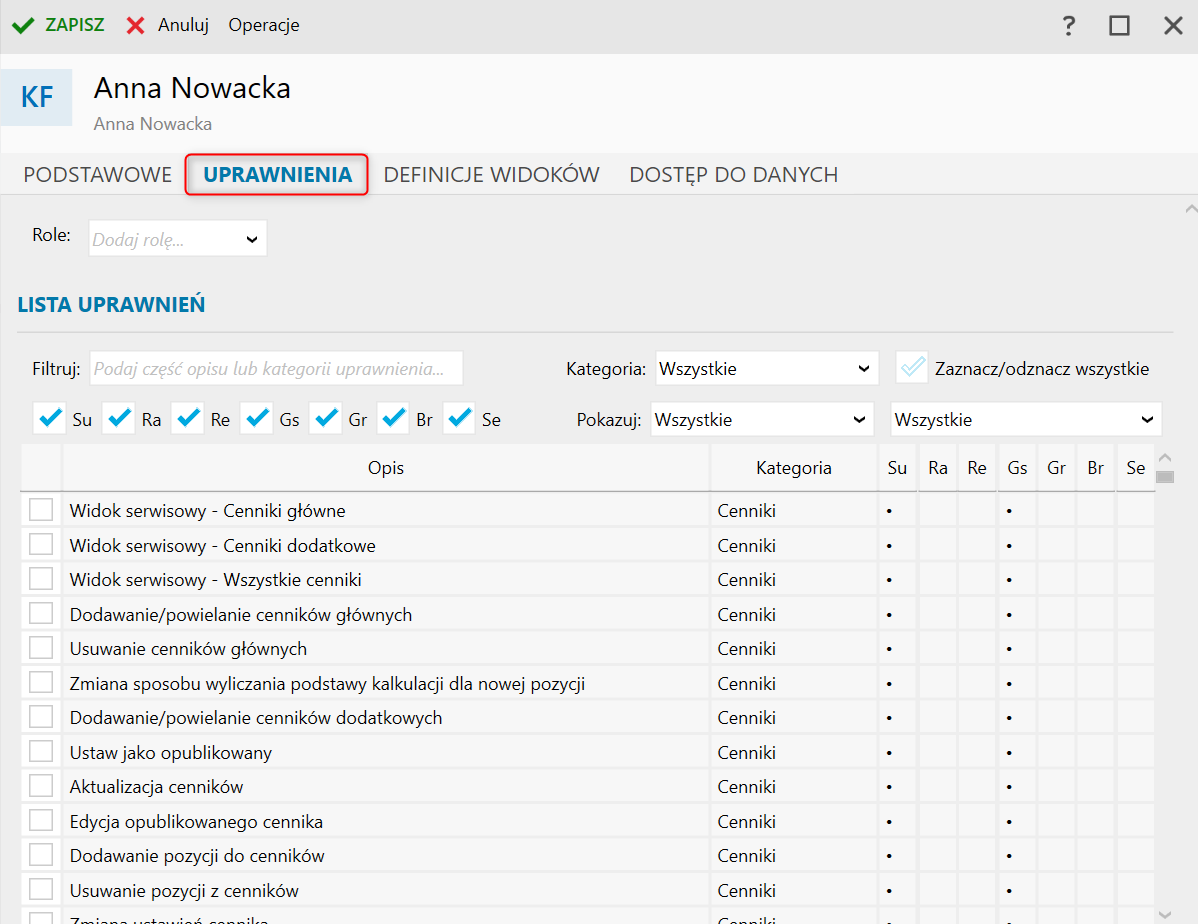Toggle the Ra filter checkbox
This screenshot has width=1198, height=924.
pyautogui.click(x=118, y=418)
